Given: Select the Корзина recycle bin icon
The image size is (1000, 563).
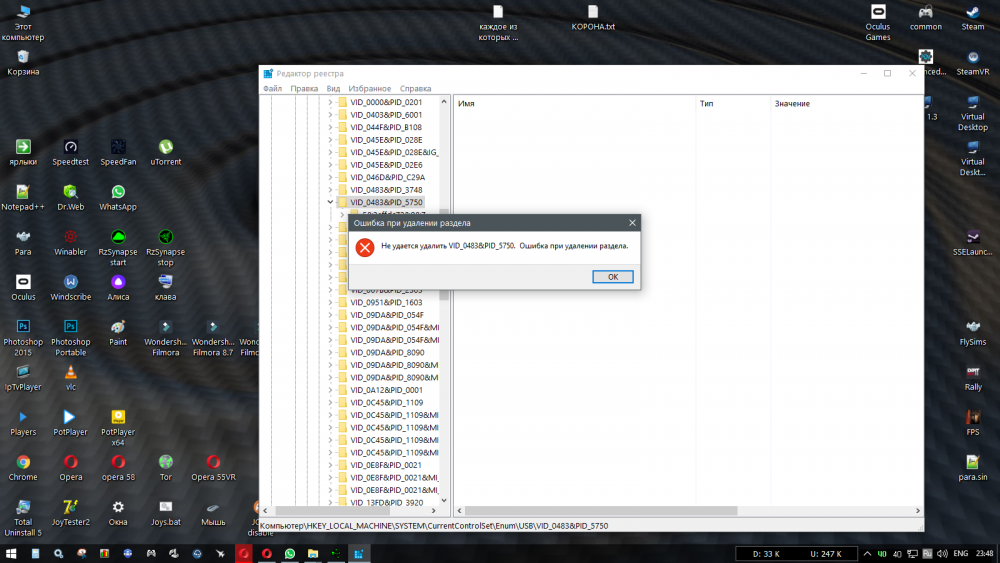Looking at the screenshot, I should [x=23, y=63].
